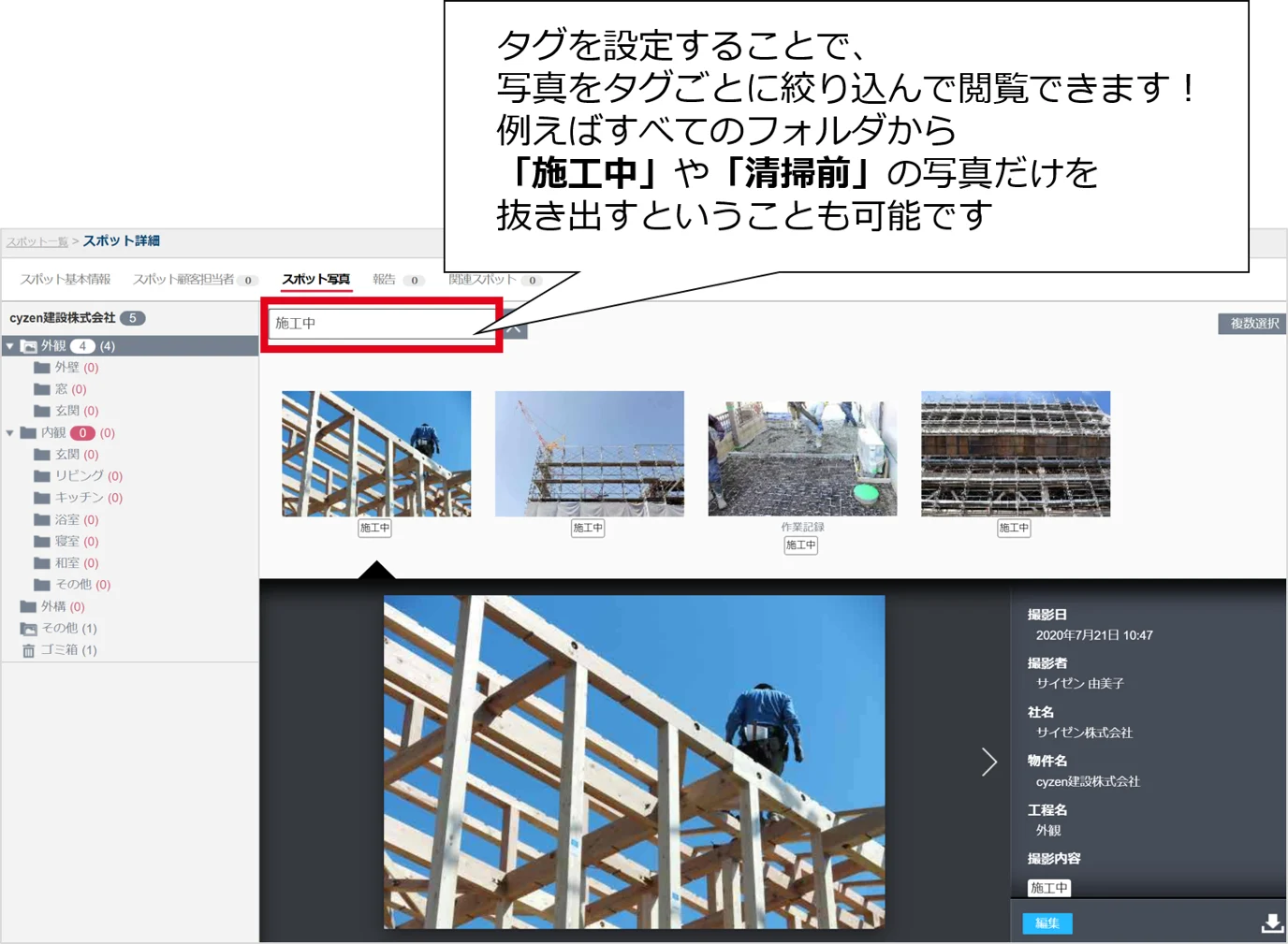Click the 複数選択 button
This screenshot has height=944, width=1288.
(x=1253, y=324)
